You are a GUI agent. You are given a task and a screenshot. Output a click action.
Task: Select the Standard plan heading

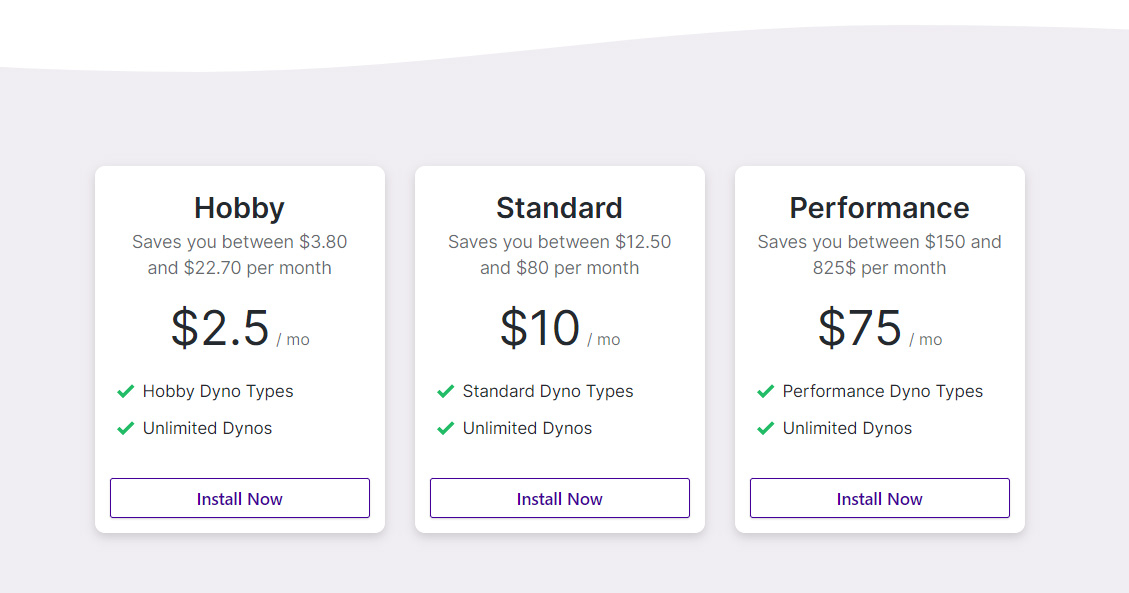coord(559,208)
